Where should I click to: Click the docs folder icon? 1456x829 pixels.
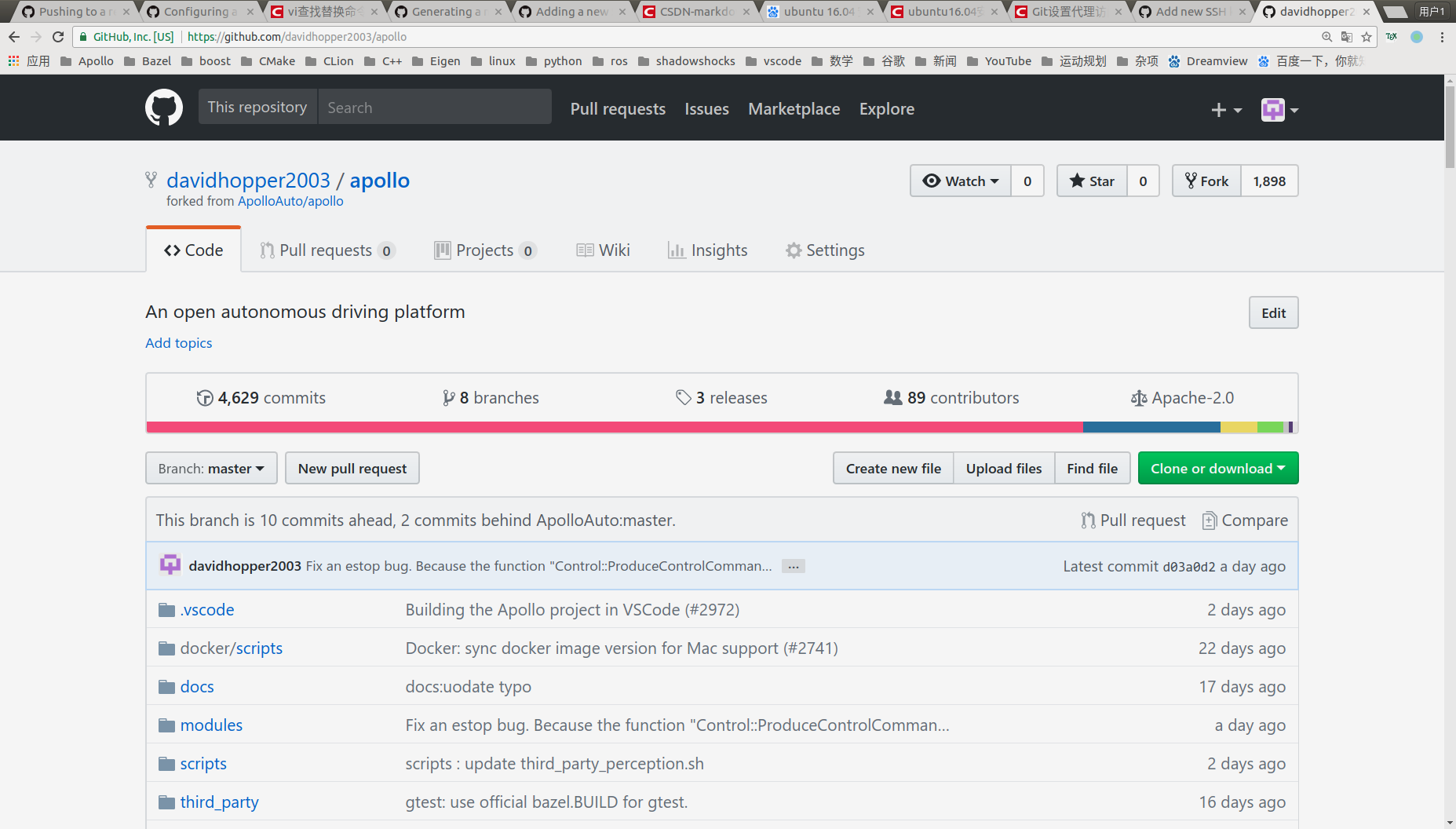166,685
